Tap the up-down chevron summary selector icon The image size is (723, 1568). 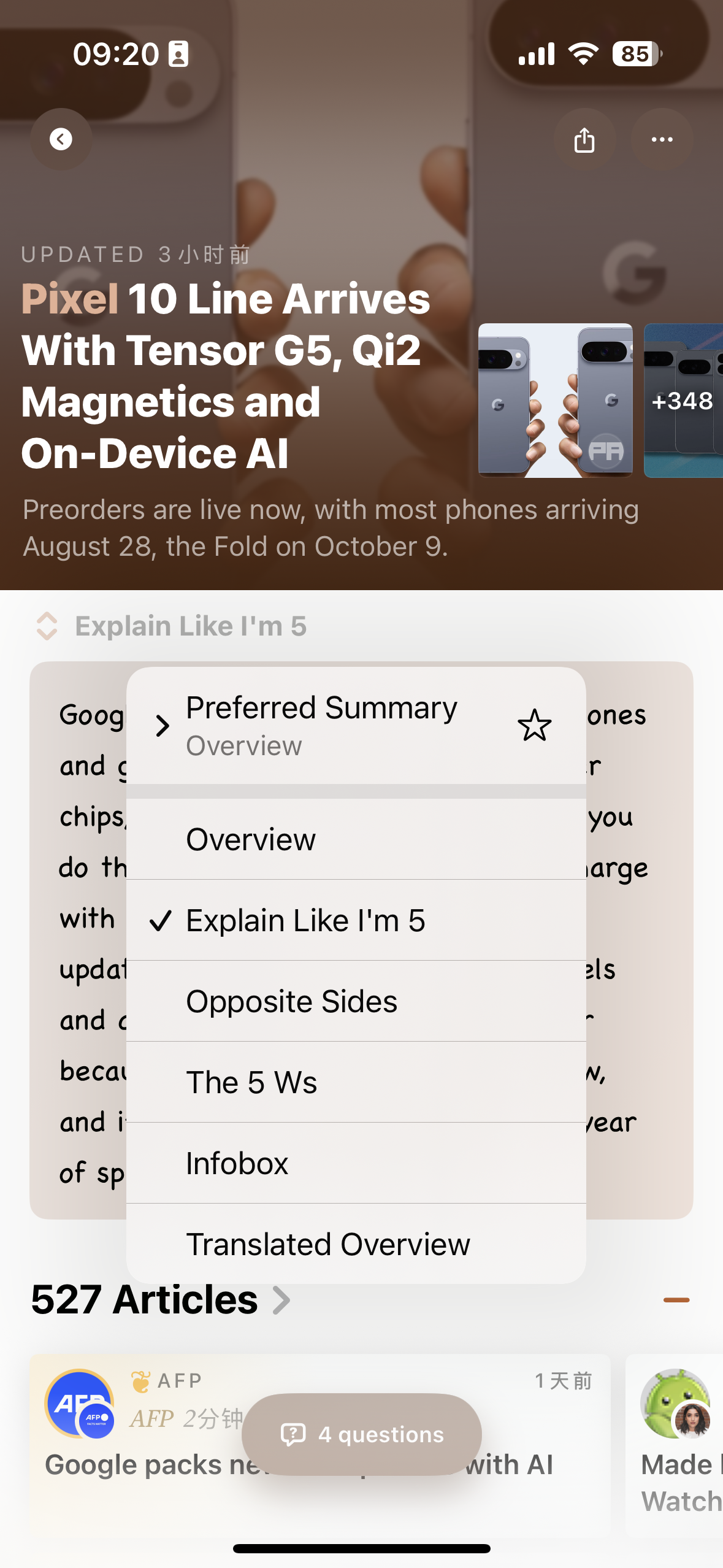(47, 626)
